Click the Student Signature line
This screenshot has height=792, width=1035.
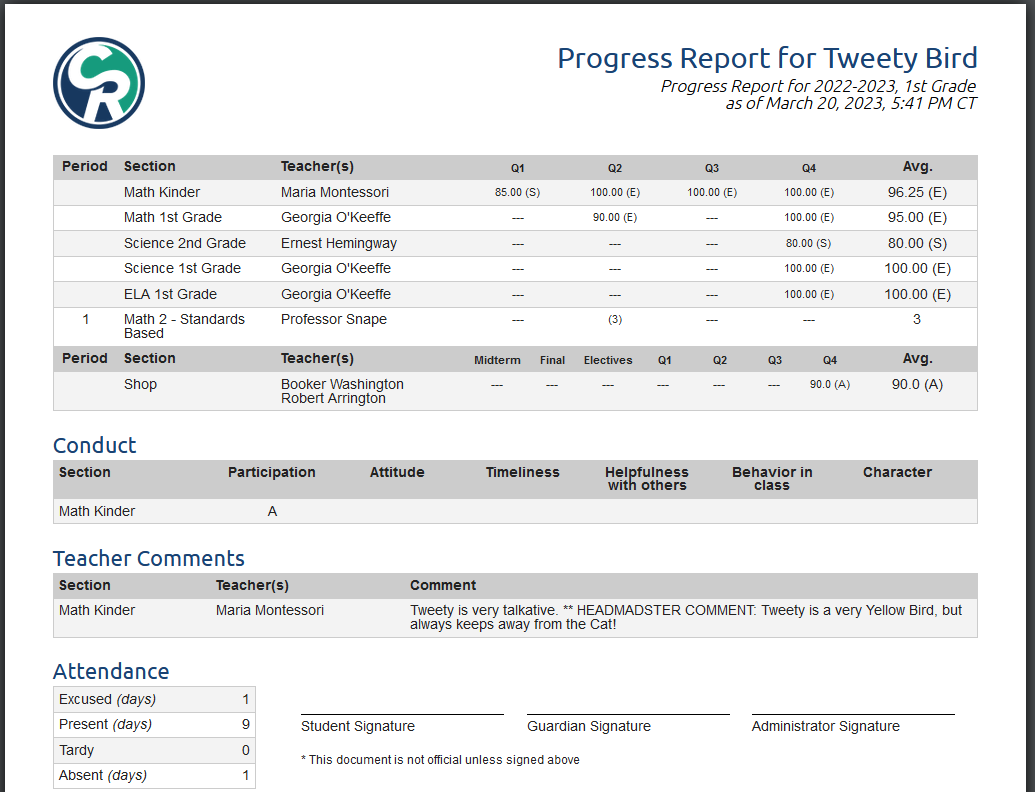coord(402,716)
